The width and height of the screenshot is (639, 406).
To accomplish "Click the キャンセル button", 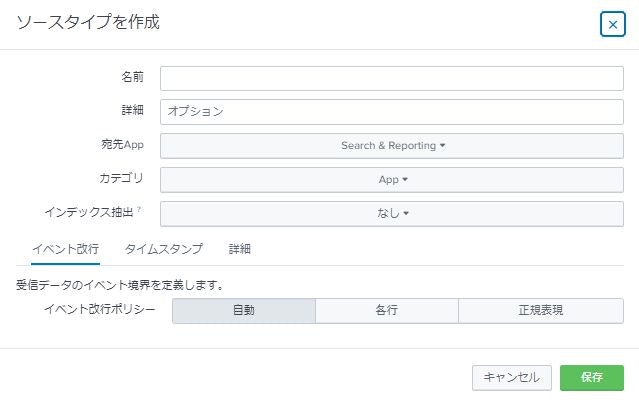I will pyautogui.click(x=511, y=377).
